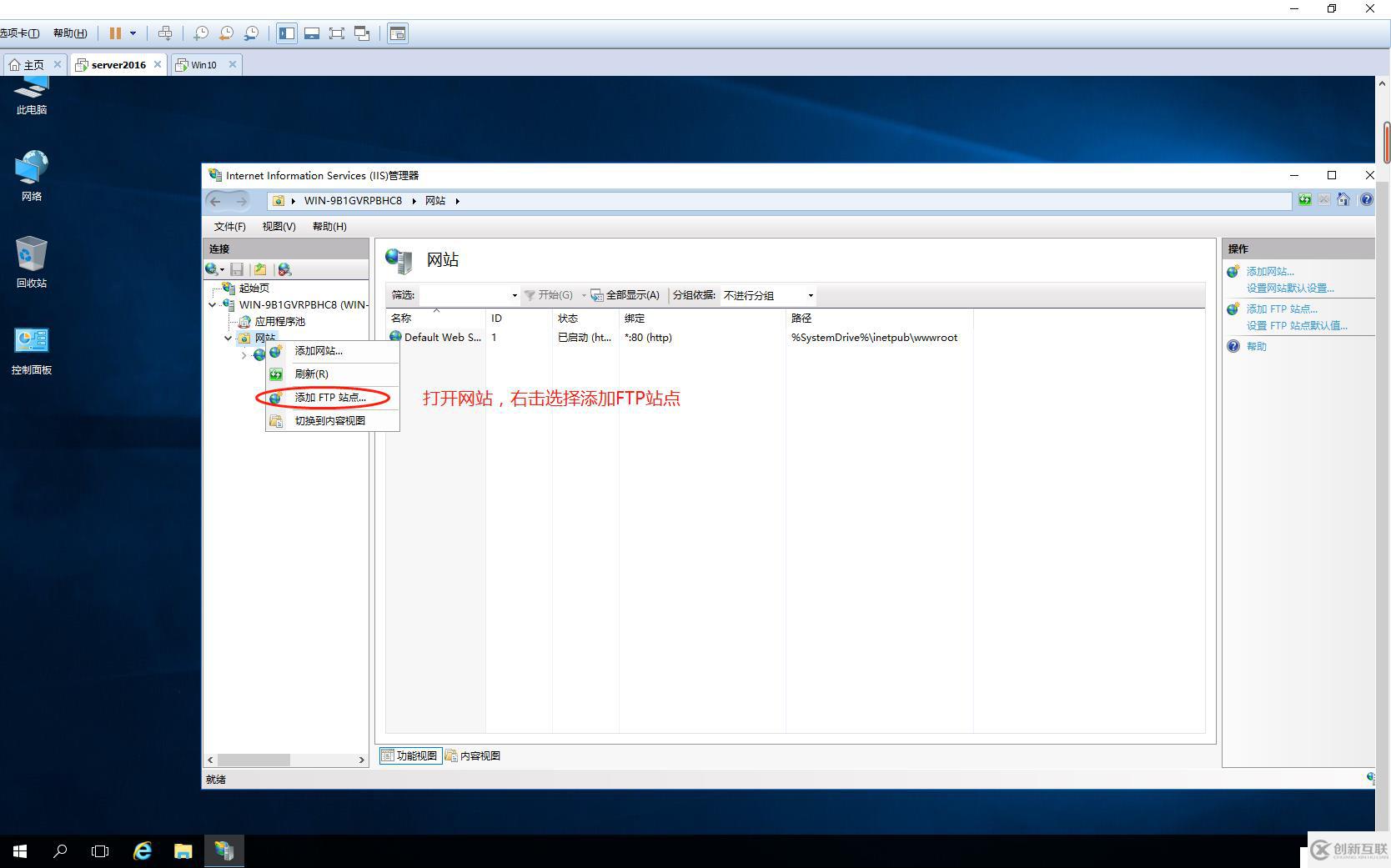Click the IIS address bar refresh icon
Screen dimensions: 1391x868
1304,200
